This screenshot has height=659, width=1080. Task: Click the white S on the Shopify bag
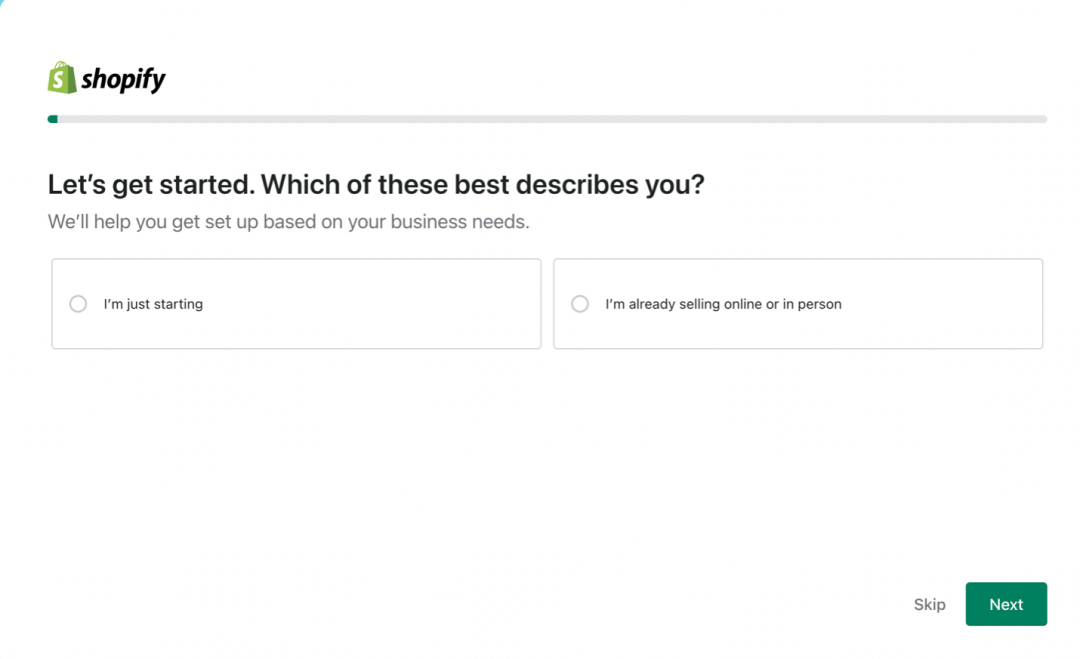[62, 80]
